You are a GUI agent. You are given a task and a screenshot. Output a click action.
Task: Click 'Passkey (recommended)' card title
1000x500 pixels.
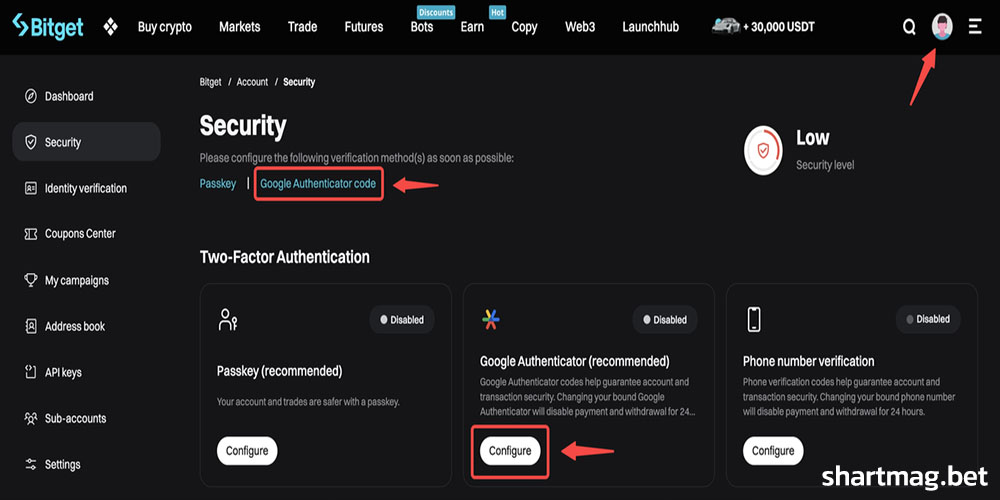(279, 371)
